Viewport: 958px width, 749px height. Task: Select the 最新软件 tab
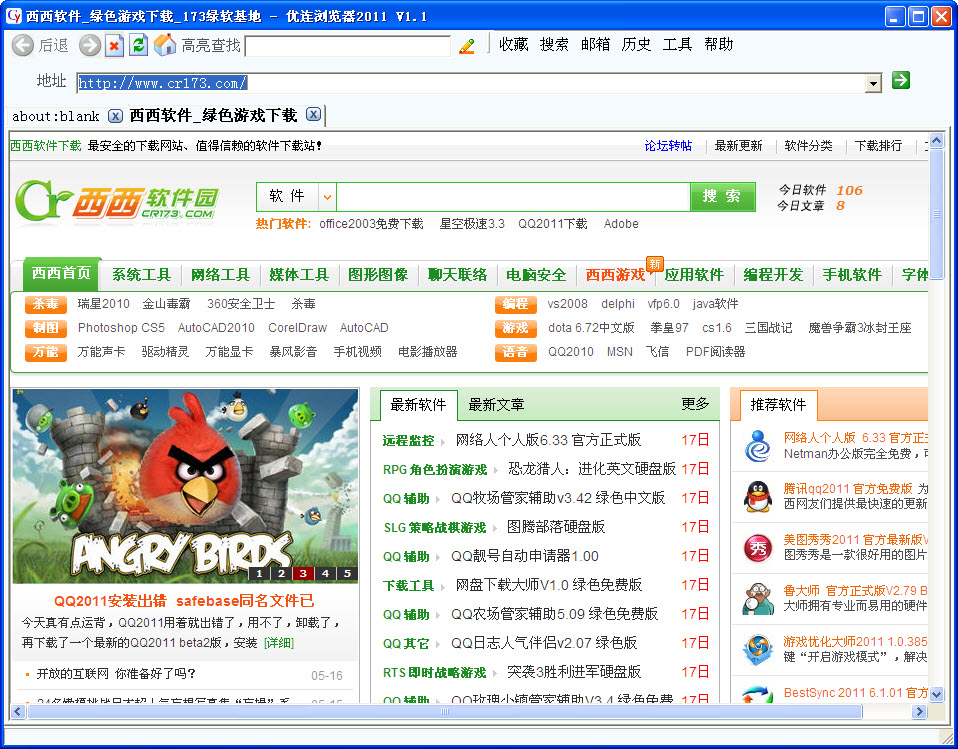point(418,404)
